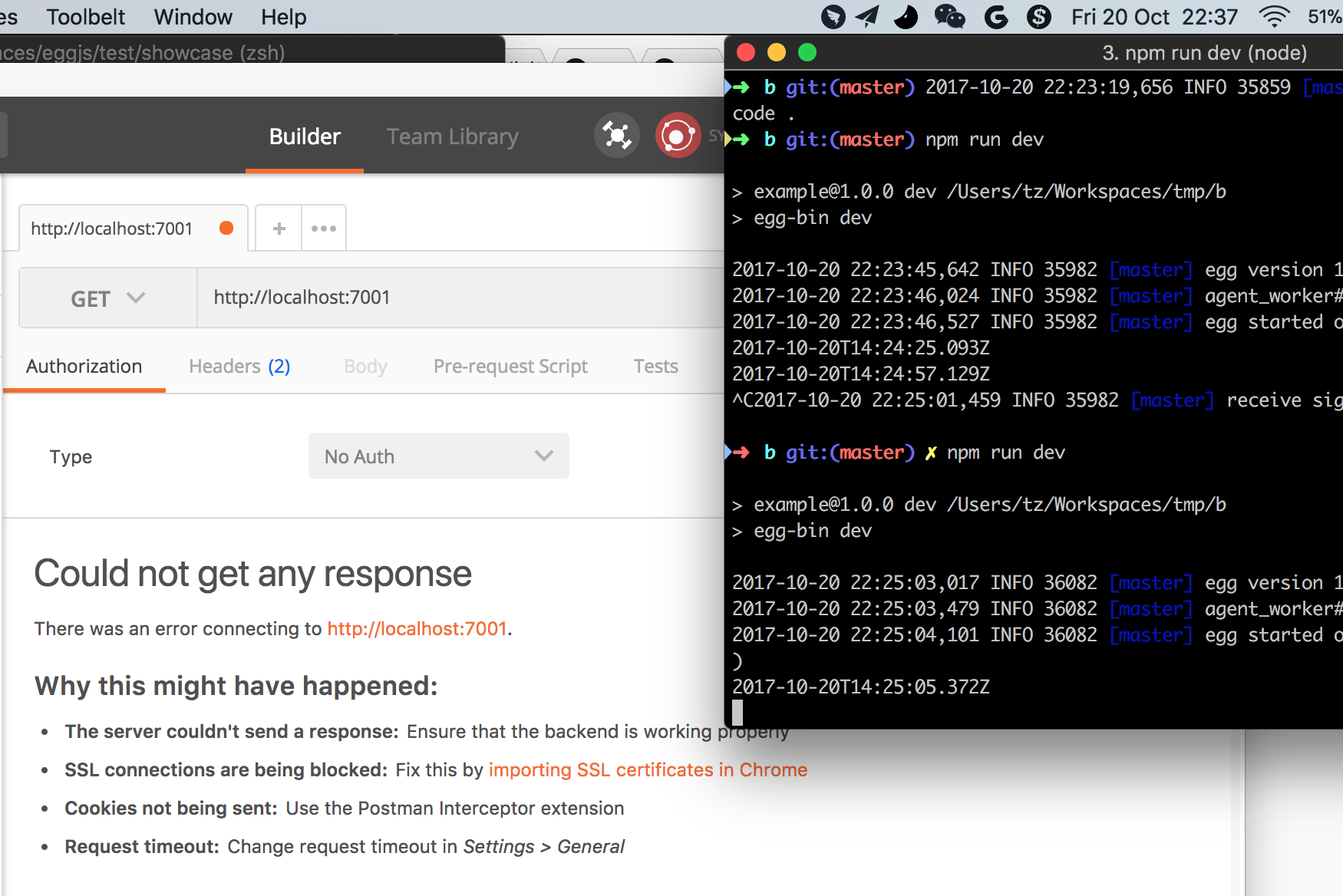
Task: Click the G-shaped menu bar icon
Action: [x=995, y=16]
